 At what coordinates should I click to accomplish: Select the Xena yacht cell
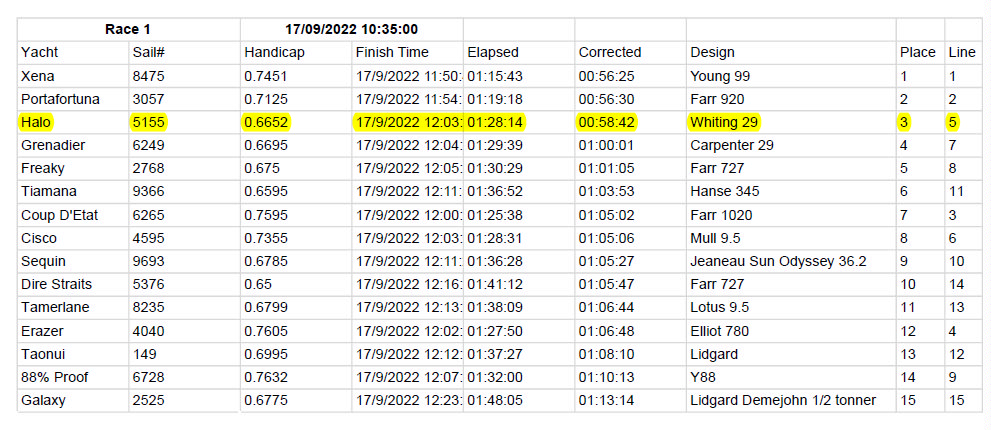[38, 76]
